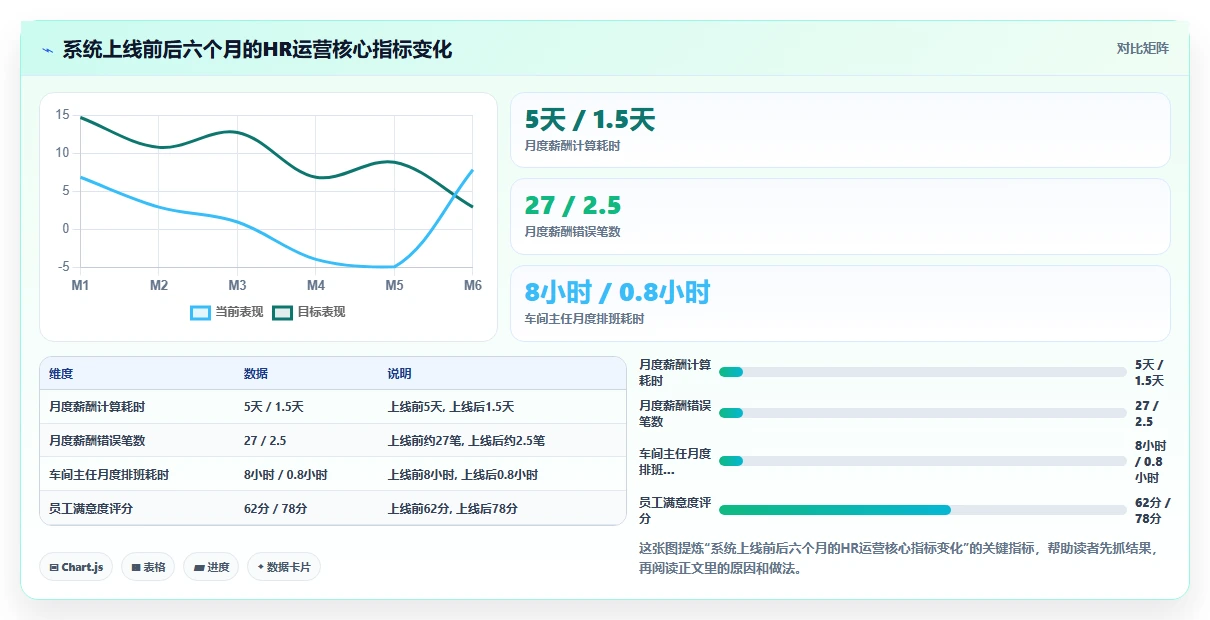The height and width of the screenshot is (620, 1210).
Task: Click the M3 x-axis label
Action: click(x=237, y=285)
